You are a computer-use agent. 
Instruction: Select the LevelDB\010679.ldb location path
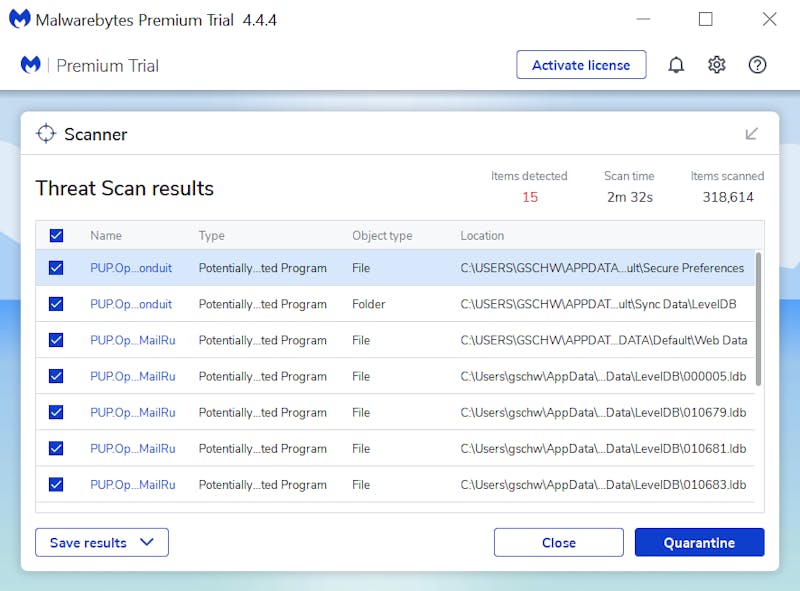click(603, 412)
